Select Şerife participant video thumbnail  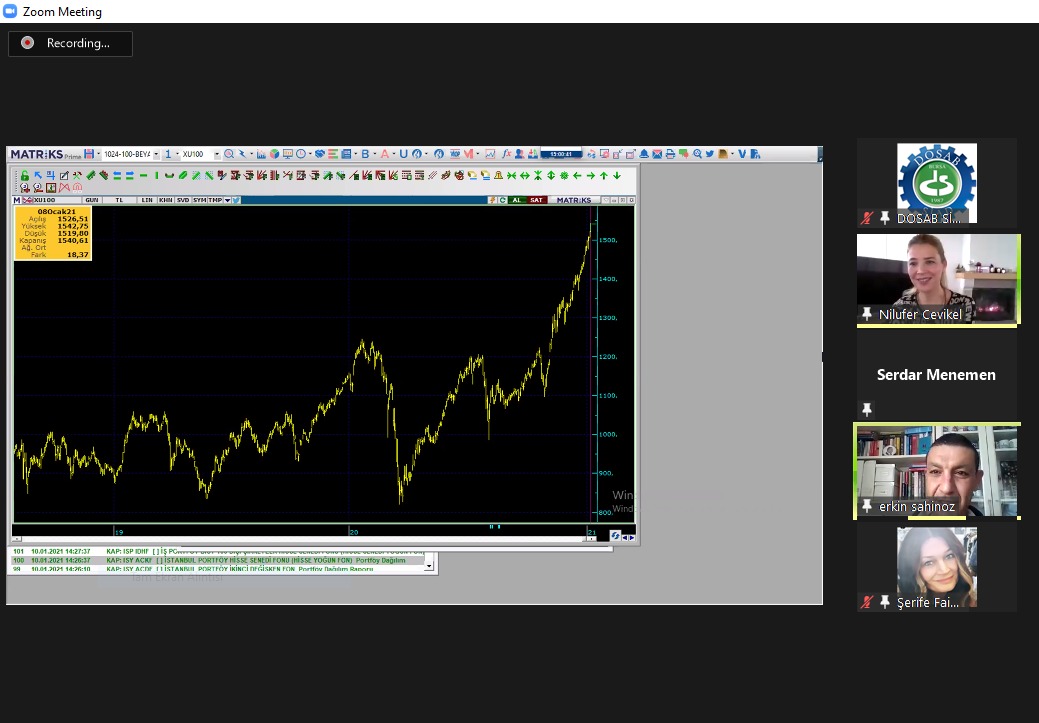pos(937,567)
